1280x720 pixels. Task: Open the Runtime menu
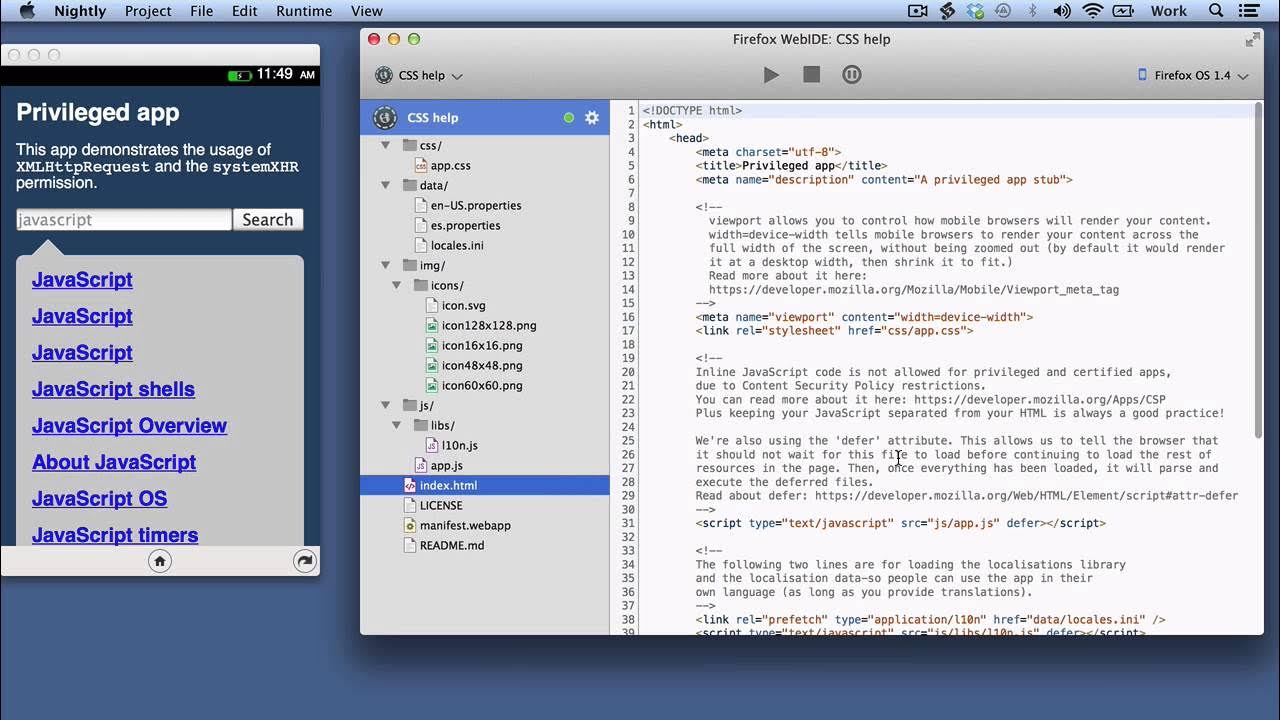[303, 11]
